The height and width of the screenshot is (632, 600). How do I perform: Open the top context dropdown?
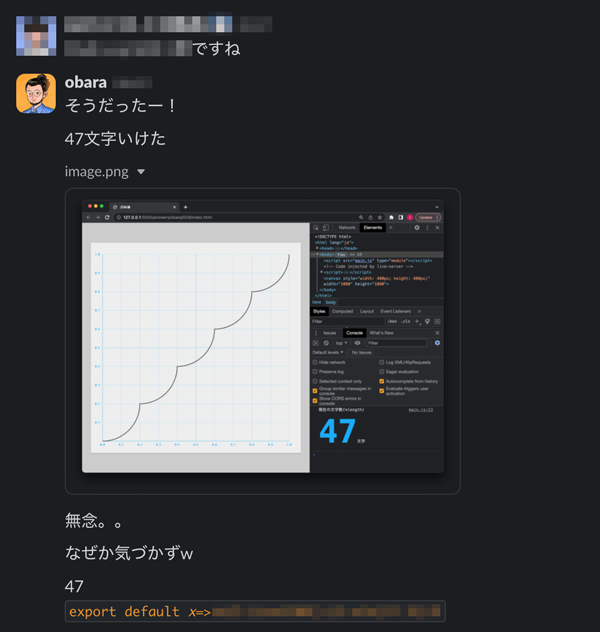tap(341, 343)
